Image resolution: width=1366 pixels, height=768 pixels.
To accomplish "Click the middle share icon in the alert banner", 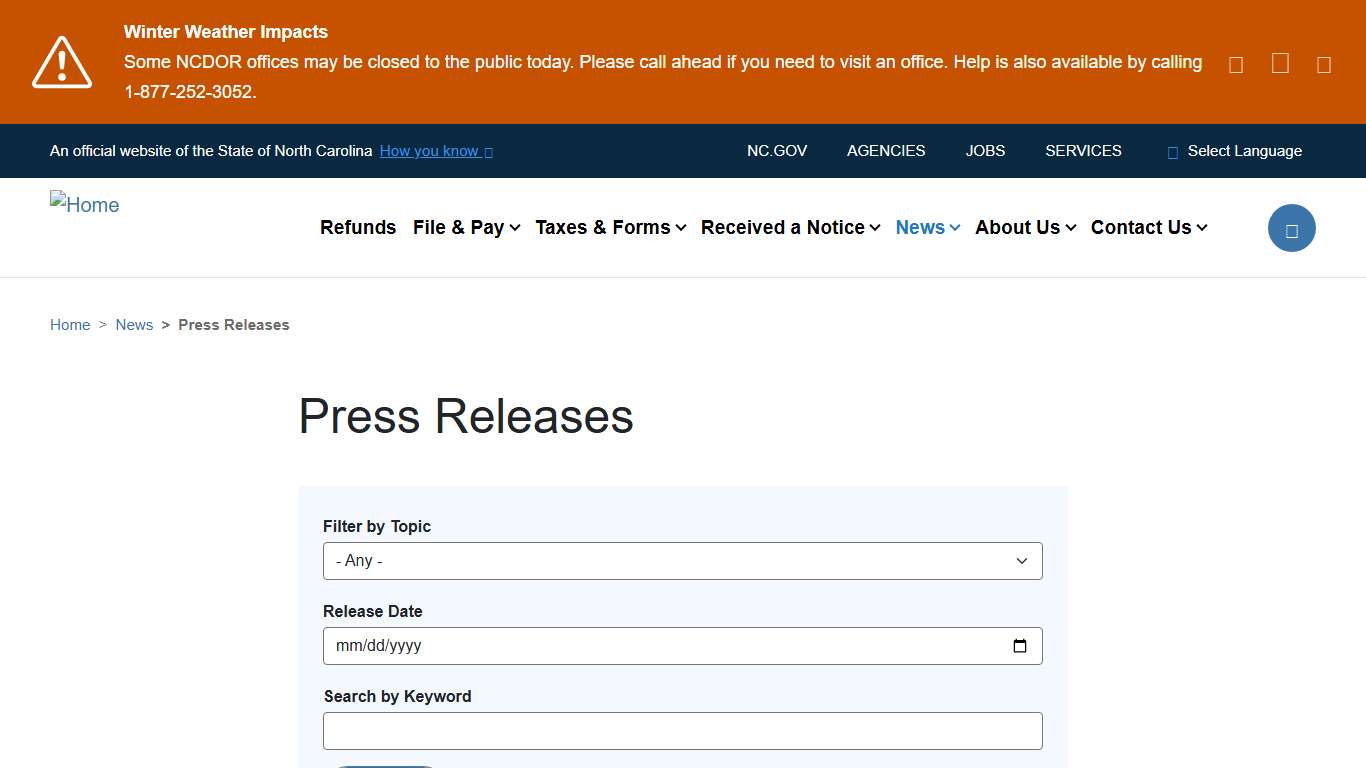I will (x=1279, y=63).
